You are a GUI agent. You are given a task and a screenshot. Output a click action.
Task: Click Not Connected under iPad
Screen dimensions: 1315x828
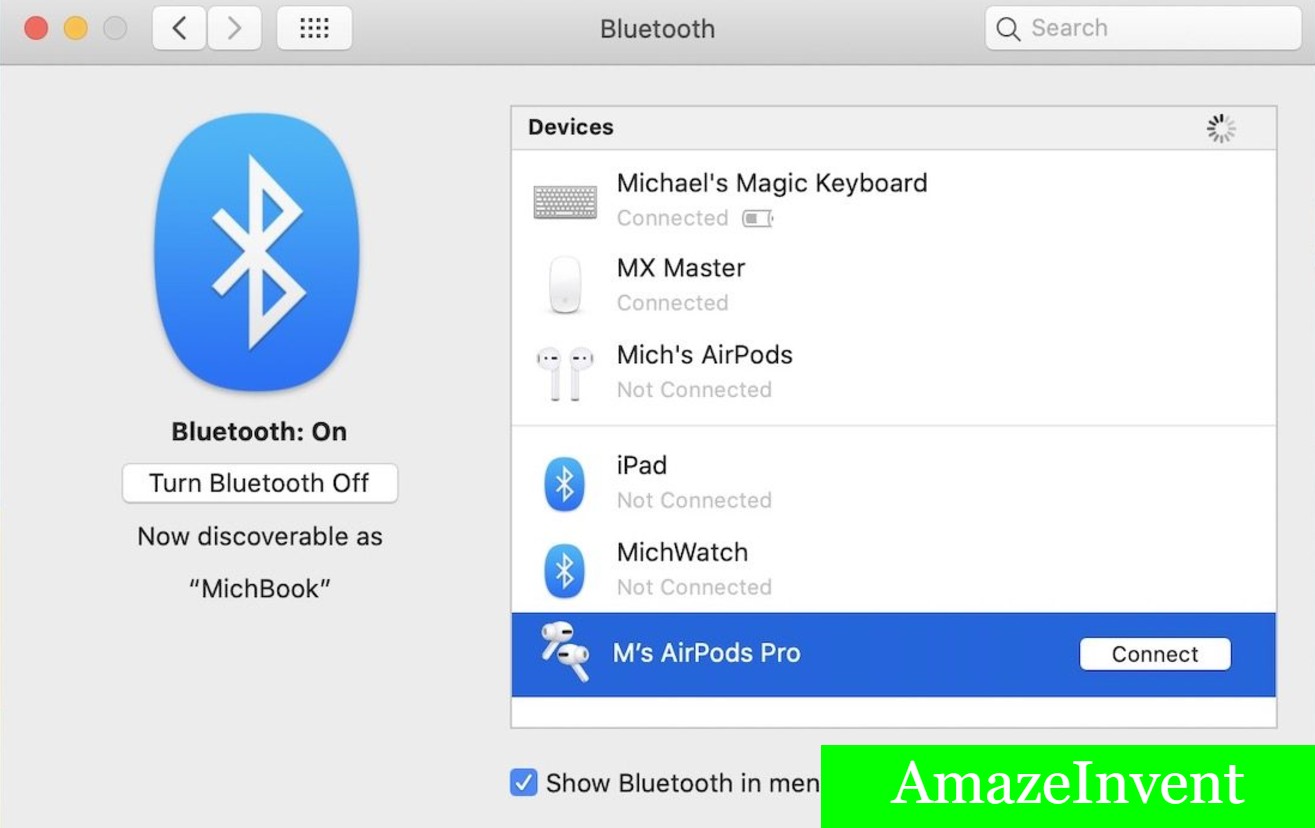pyautogui.click(x=694, y=500)
